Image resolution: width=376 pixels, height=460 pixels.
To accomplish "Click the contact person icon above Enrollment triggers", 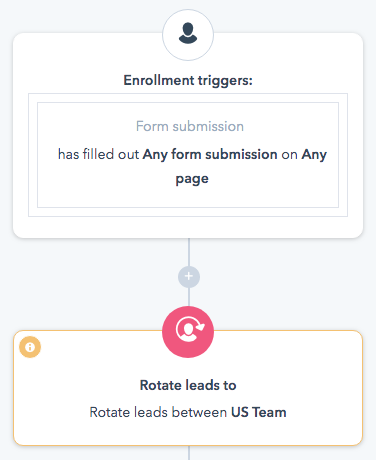I will (x=188, y=35).
